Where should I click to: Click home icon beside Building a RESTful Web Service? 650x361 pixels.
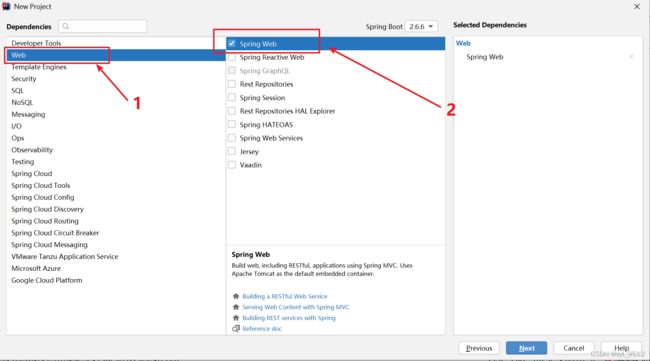click(236, 296)
